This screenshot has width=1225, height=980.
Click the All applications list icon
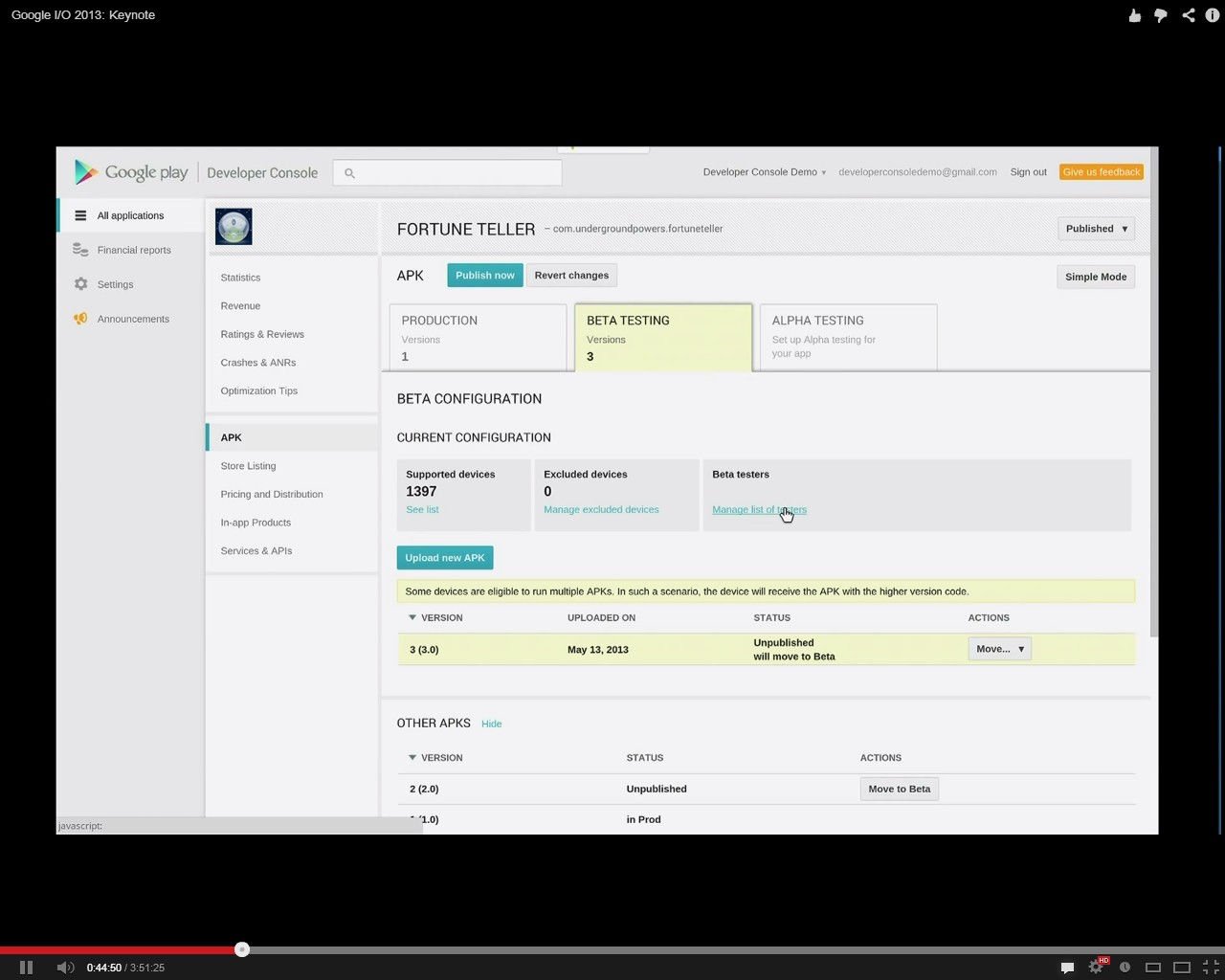coord(80,215)
